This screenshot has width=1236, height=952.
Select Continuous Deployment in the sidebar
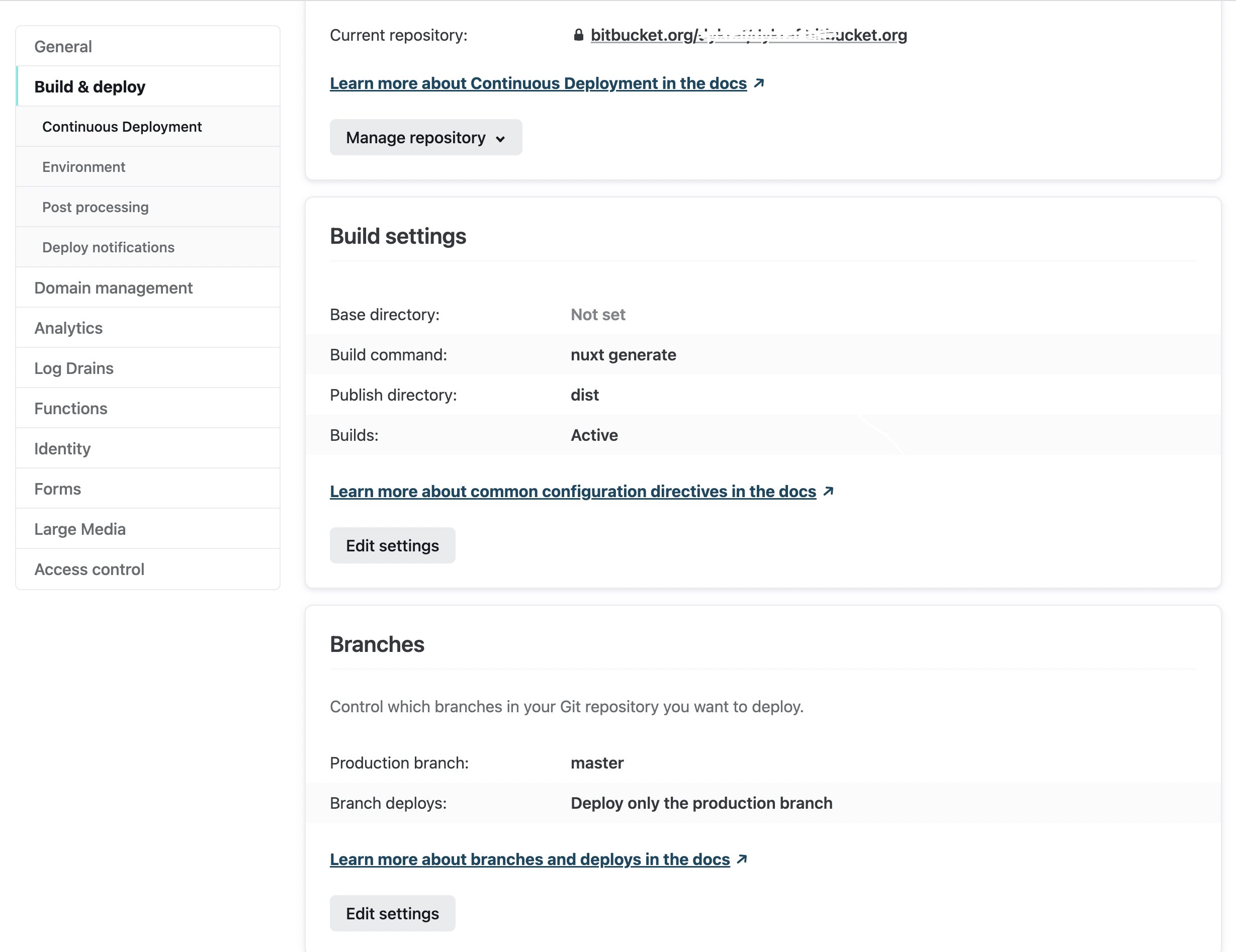click(x=121, y=127)
